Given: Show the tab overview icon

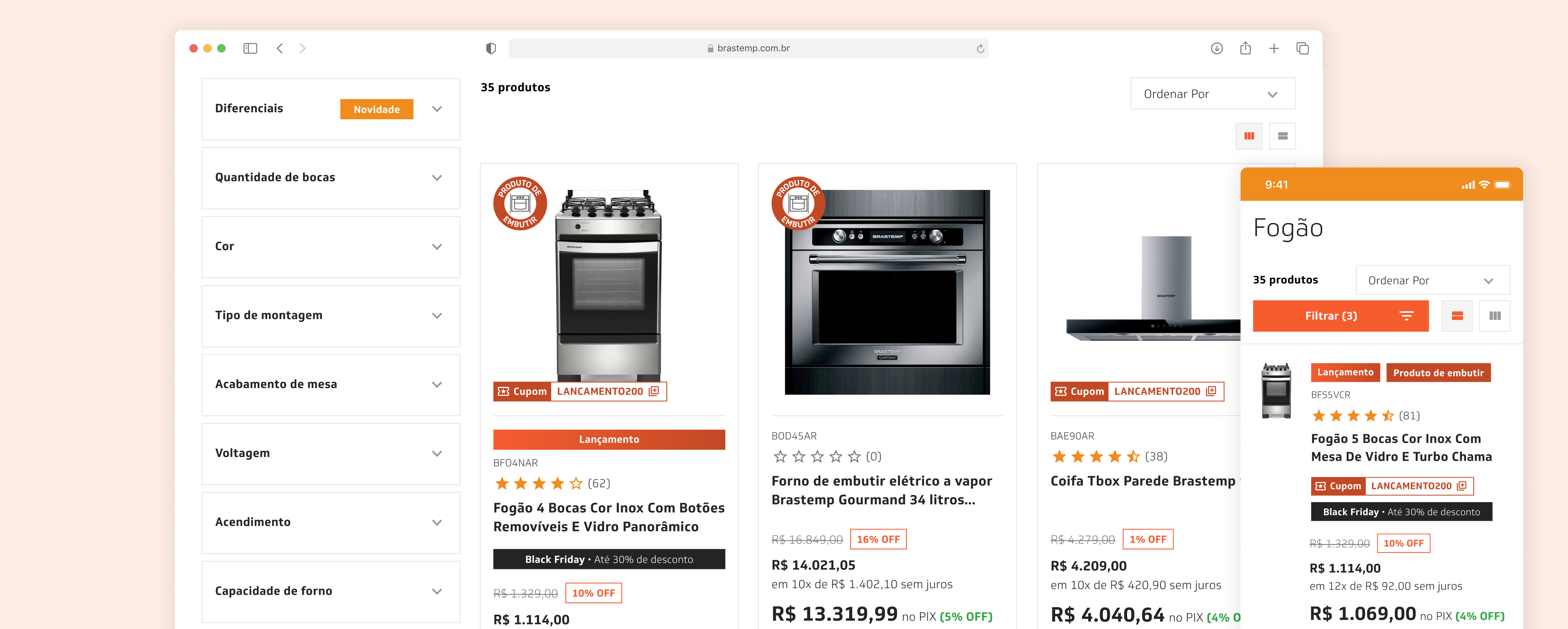Looking at the screenshot, I should (1302, 48).
